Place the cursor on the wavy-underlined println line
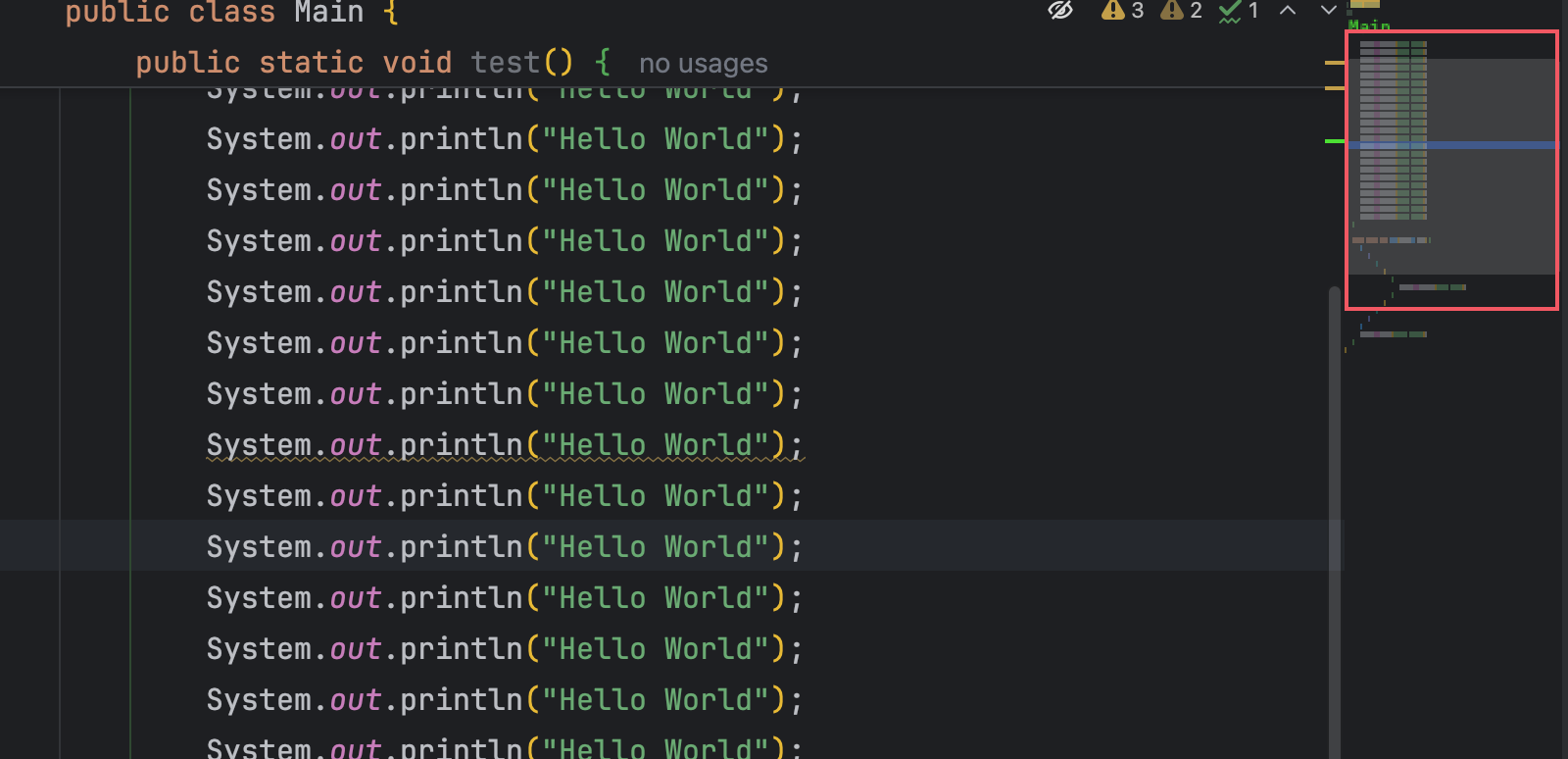 point(505,445)
